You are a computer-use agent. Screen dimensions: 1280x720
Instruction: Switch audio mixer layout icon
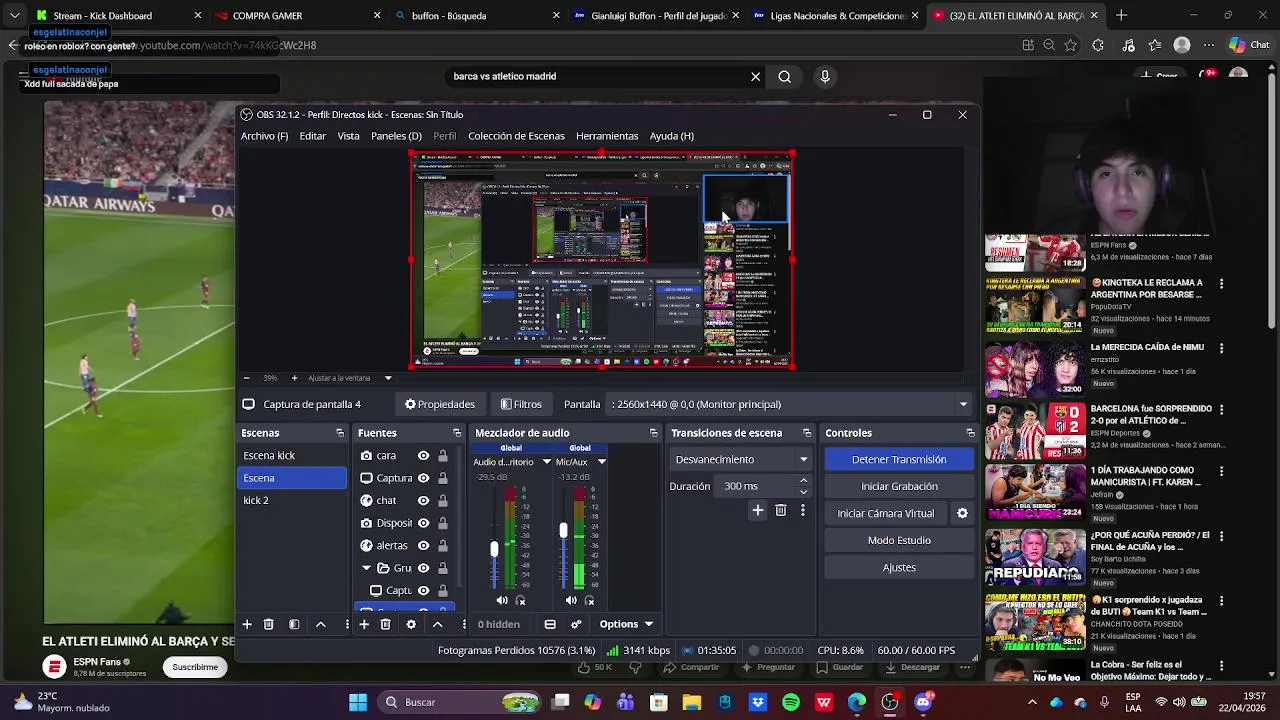550,624
